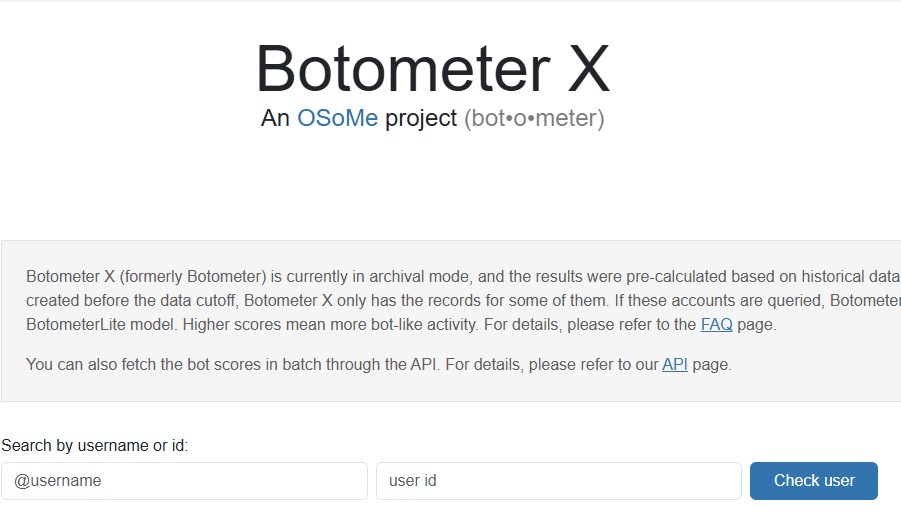This screenshot has width=901, height=520.
Task: Click the (bot•o•meter) pronunciation text
Action: [534, 119]
